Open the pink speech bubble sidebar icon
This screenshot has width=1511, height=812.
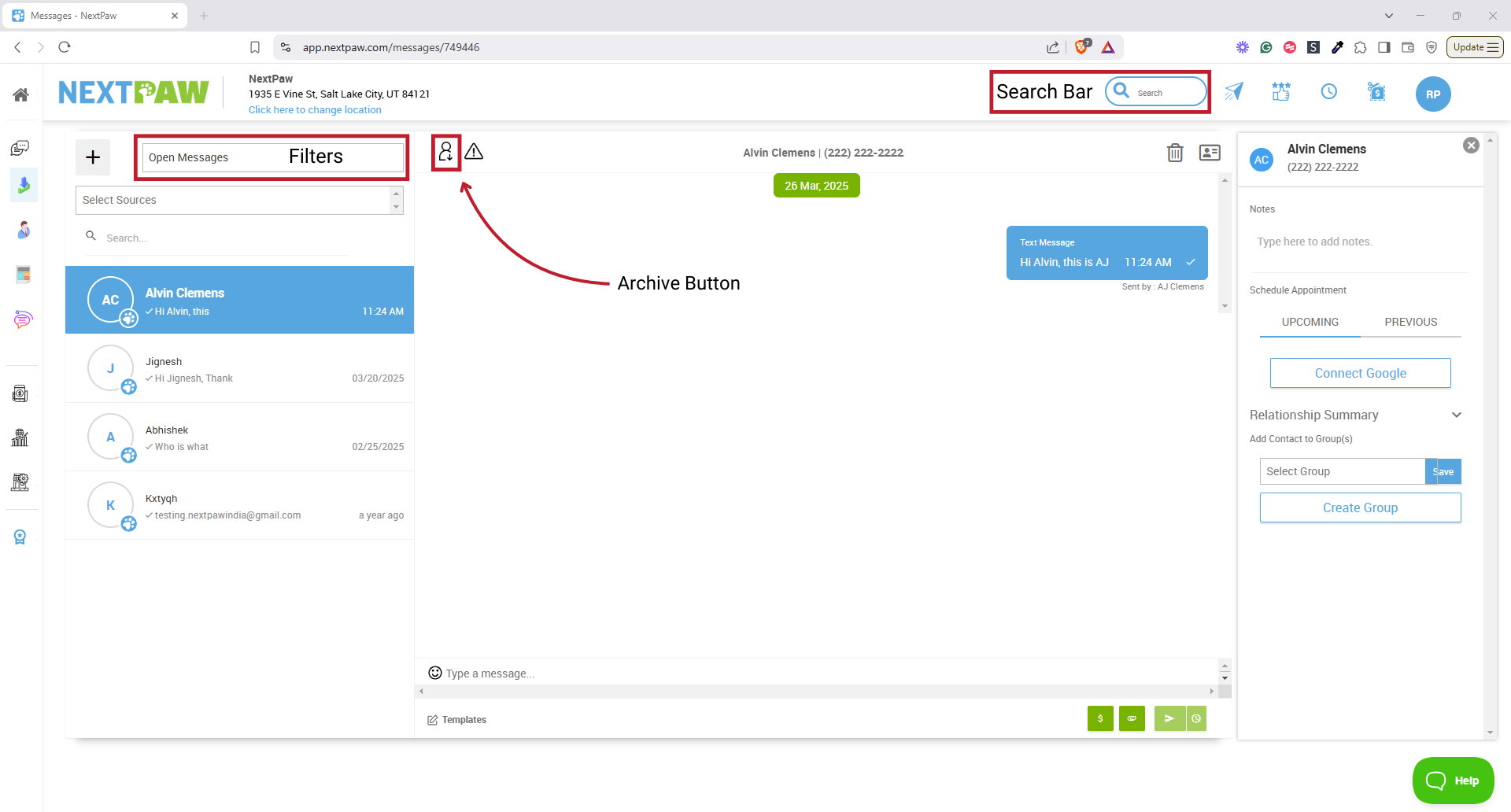[23, 319]
